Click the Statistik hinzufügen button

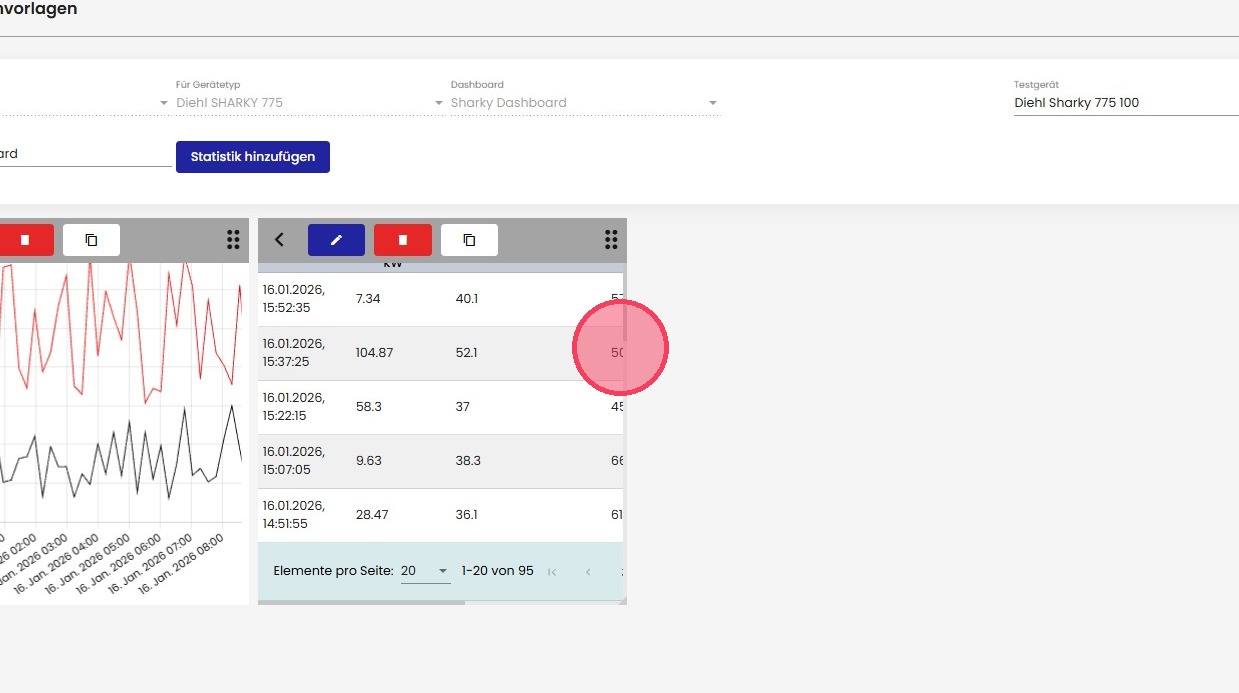click(252, 157)
